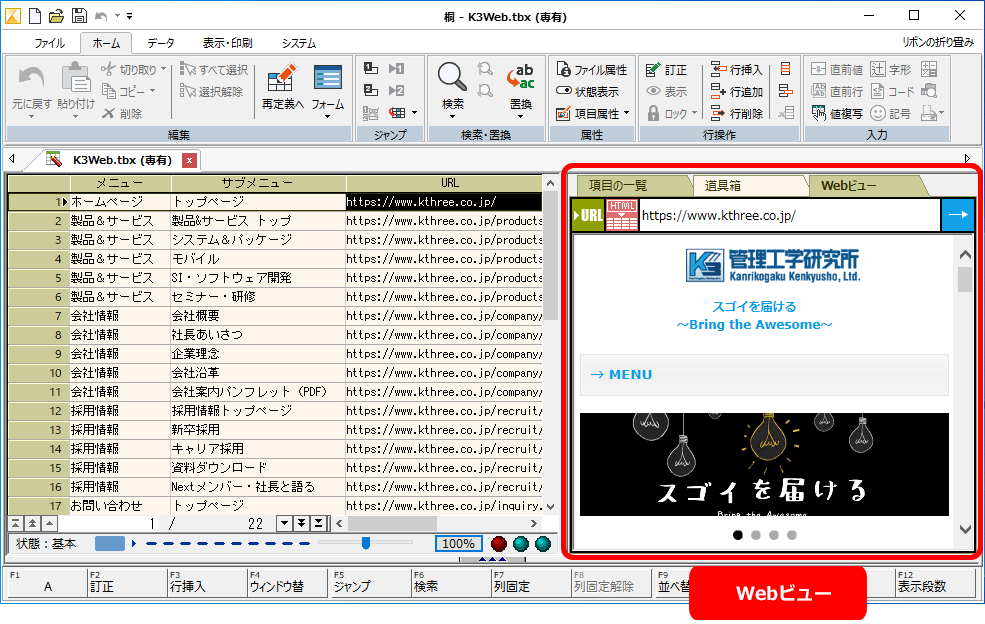Image resolution: width=985 pixels, height=624 pixels.
Task: Expand リボンの折り畳み ribbon collapse option
Action: (937, 43)
